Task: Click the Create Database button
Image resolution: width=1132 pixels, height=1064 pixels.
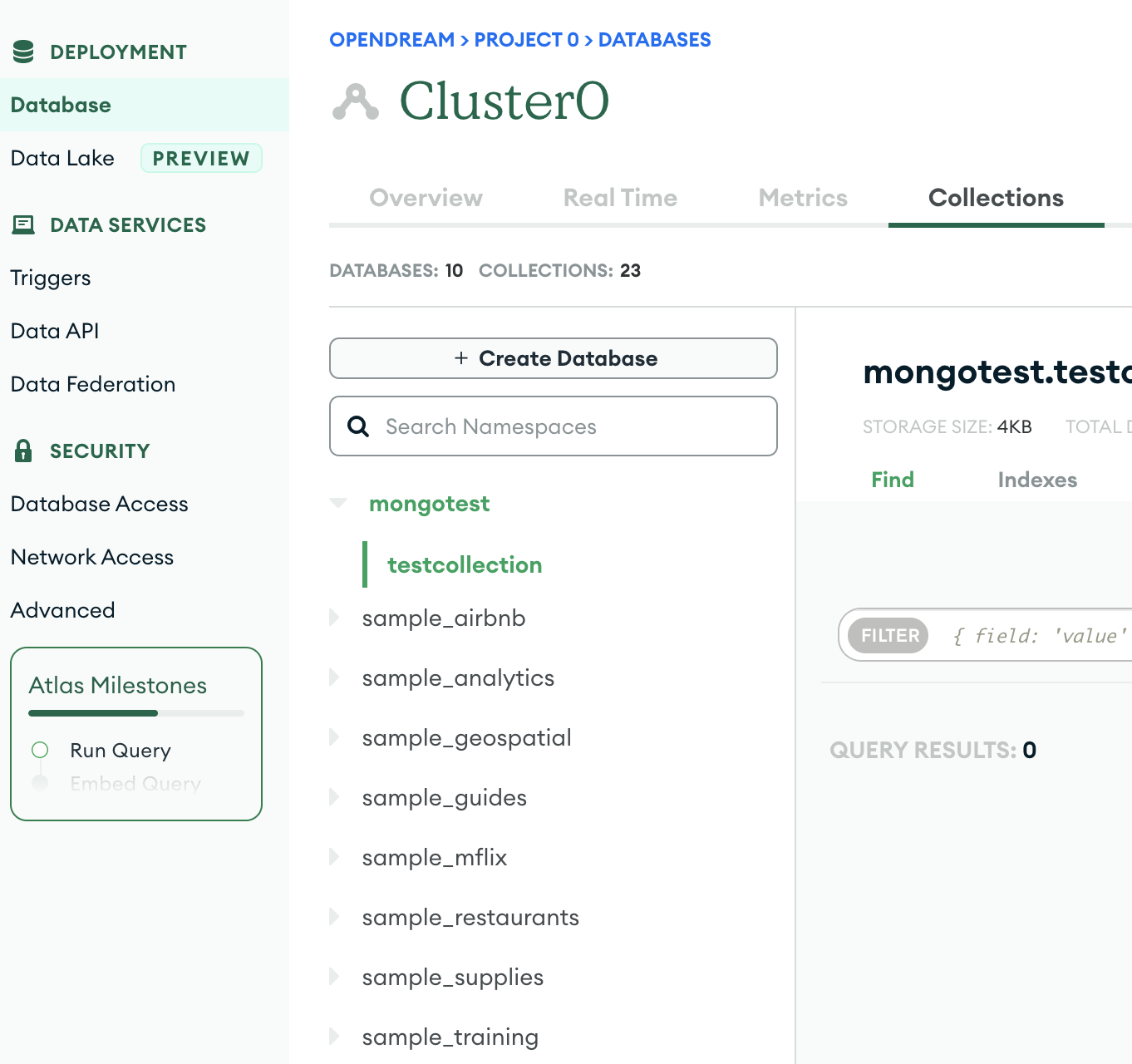Action: point(554,358)
